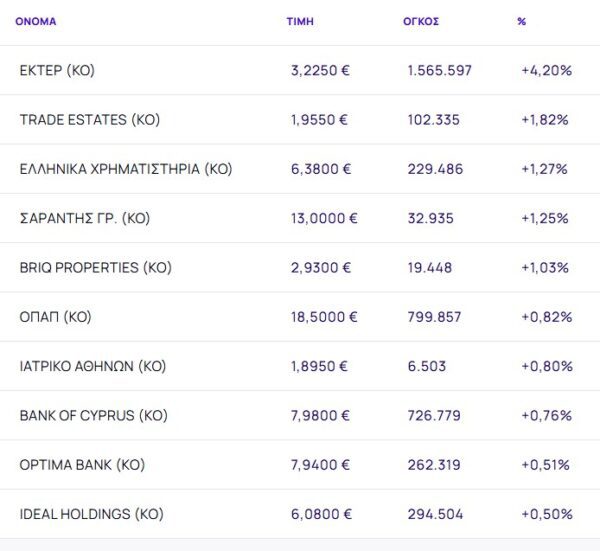Click the +0,50% change for IDEAL HOLDINGS
This screenshot has width=600, height=551.
[546, 514]
